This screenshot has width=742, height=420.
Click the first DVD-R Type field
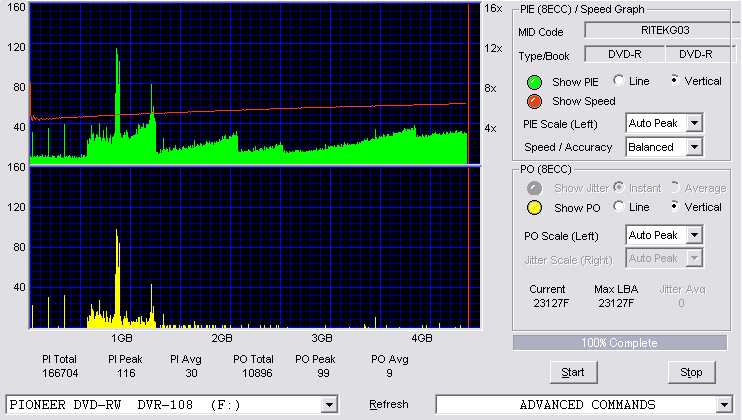click(625, 54)
